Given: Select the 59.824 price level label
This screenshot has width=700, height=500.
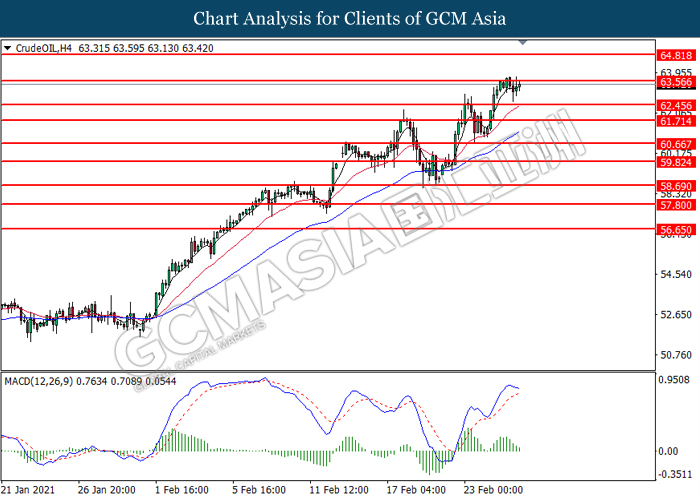Looking at the screenshot, I should point(676,162).
